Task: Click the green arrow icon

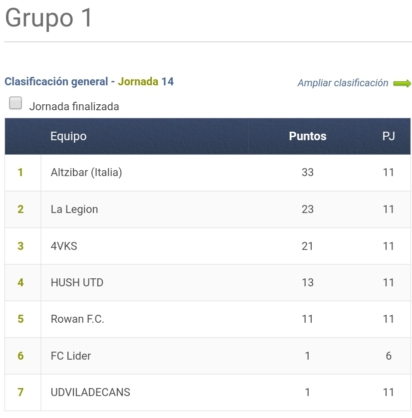Action: point(402,83)
